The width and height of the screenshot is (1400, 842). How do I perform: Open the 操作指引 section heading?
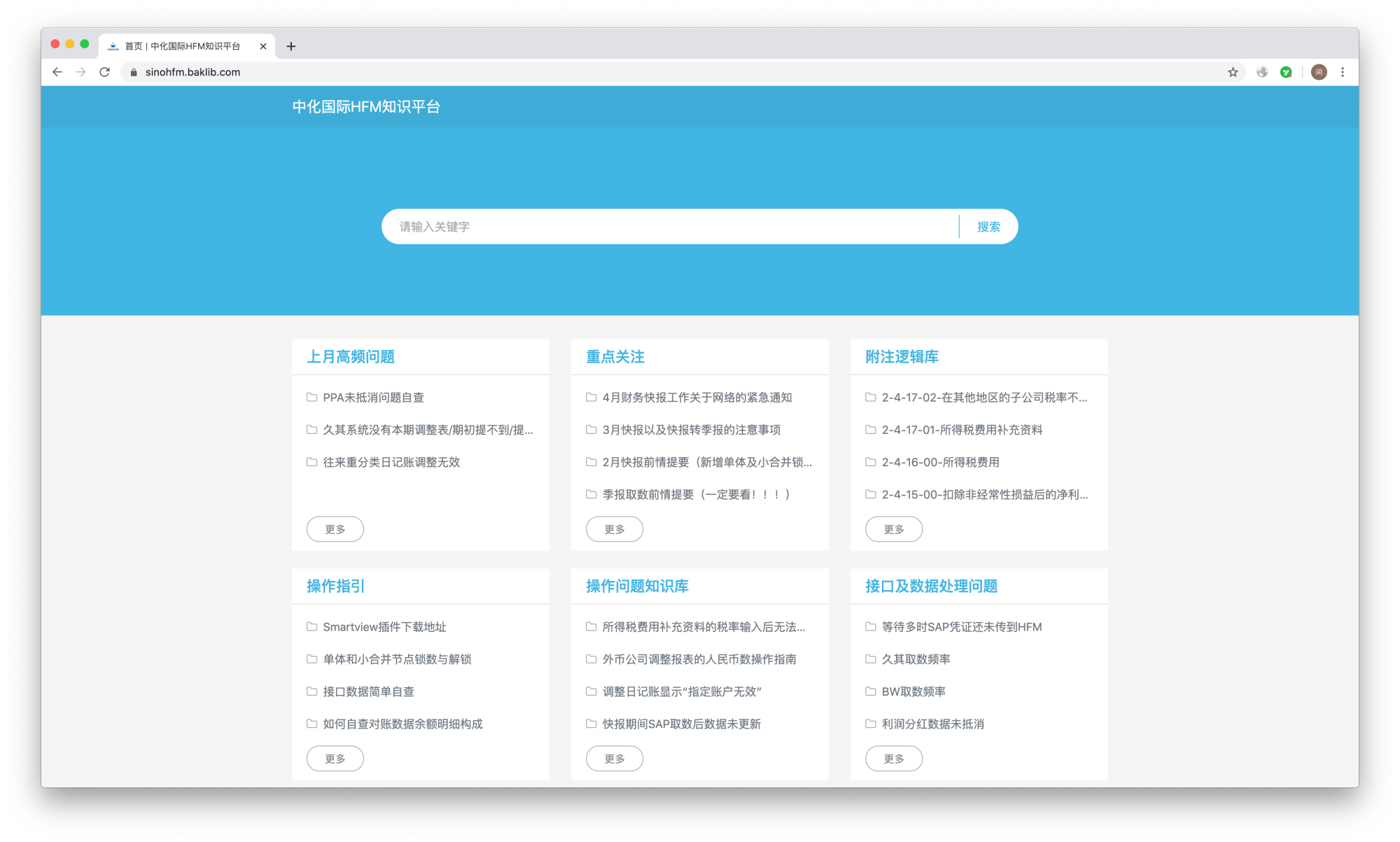335,587
